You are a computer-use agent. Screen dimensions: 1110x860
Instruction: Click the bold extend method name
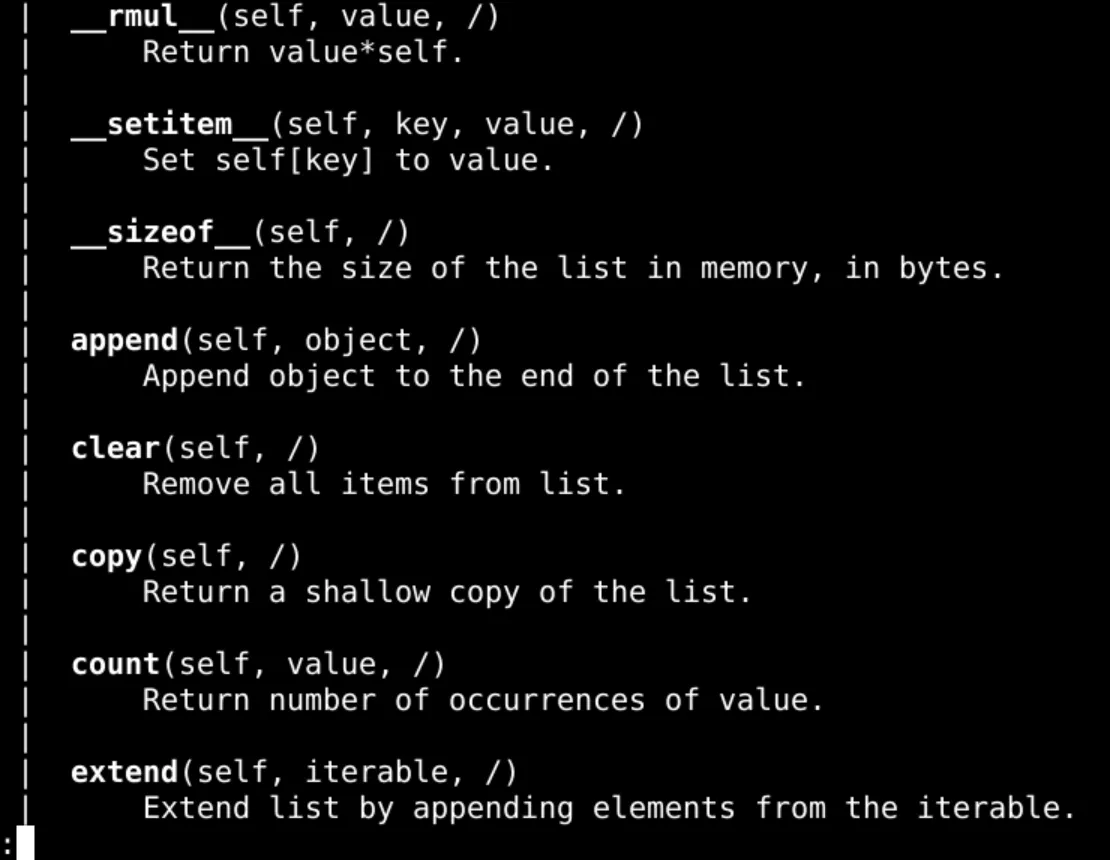[x=124, y=772]
